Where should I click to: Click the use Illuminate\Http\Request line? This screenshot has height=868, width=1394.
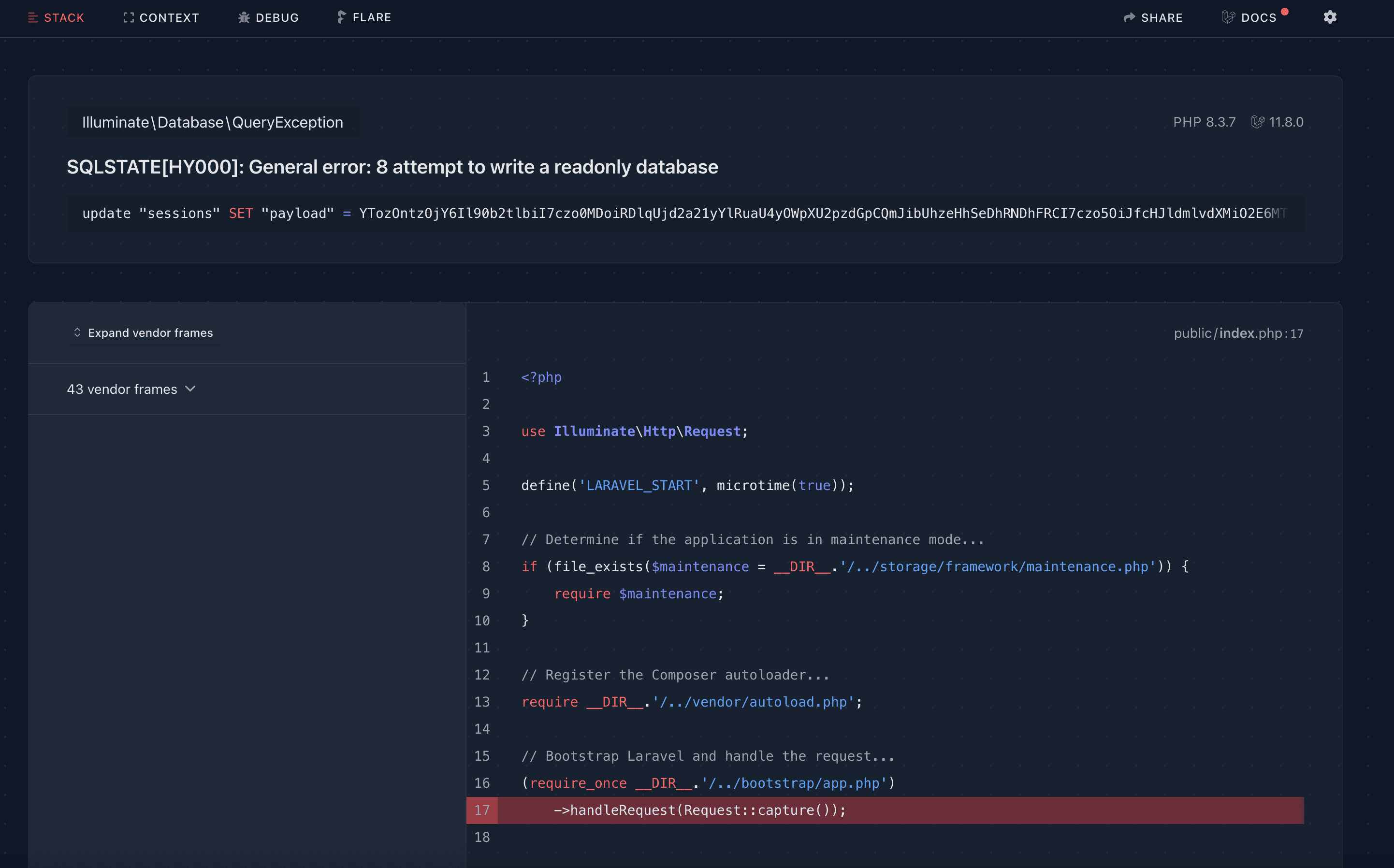(x=635, y=432)
